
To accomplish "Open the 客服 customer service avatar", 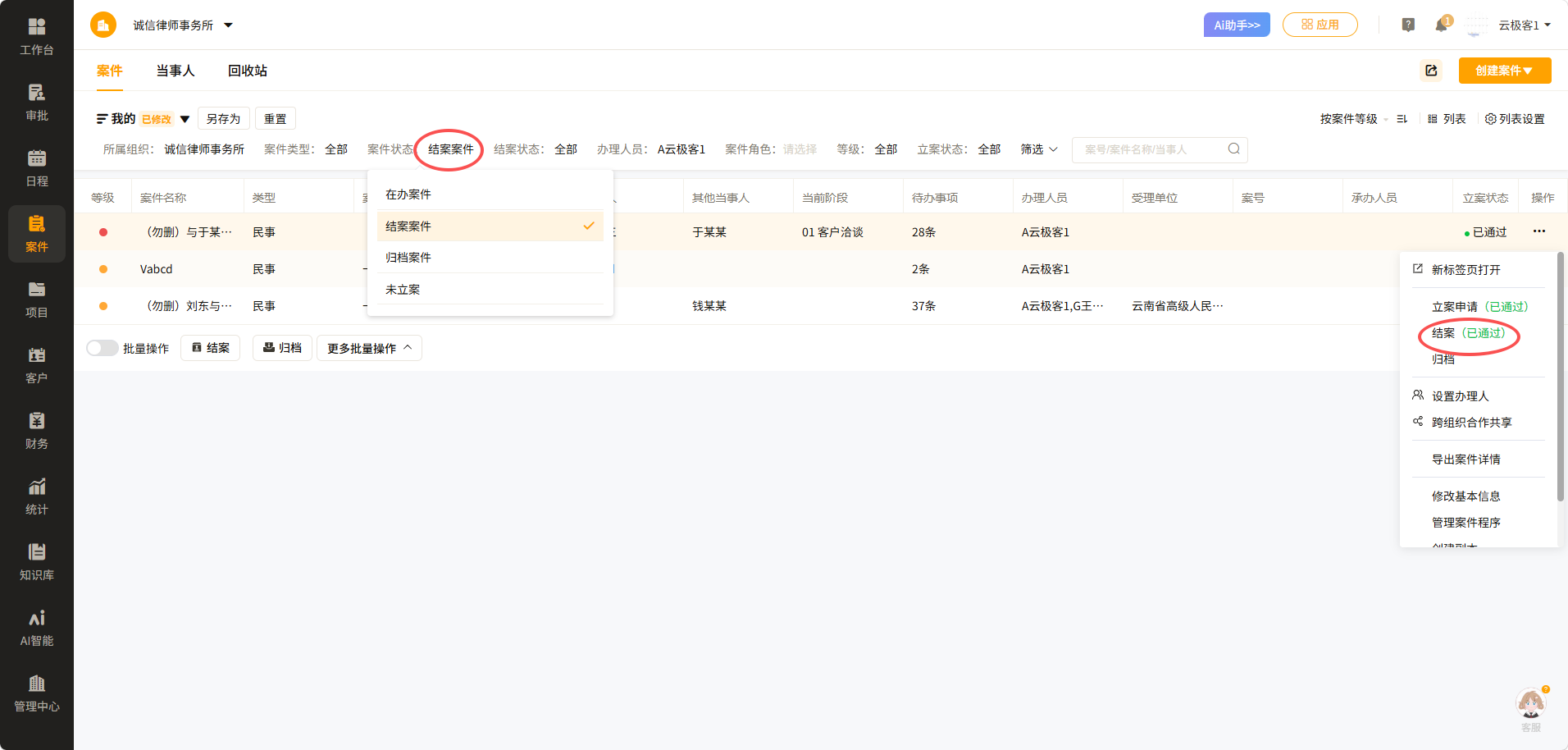I will pyautogui.click(x=1530, y=704).
